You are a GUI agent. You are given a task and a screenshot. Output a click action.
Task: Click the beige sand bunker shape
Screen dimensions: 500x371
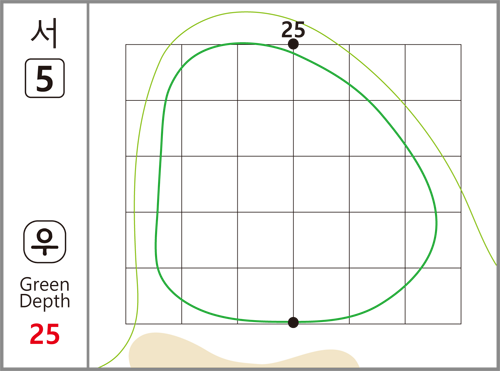(x=243, y=352)
